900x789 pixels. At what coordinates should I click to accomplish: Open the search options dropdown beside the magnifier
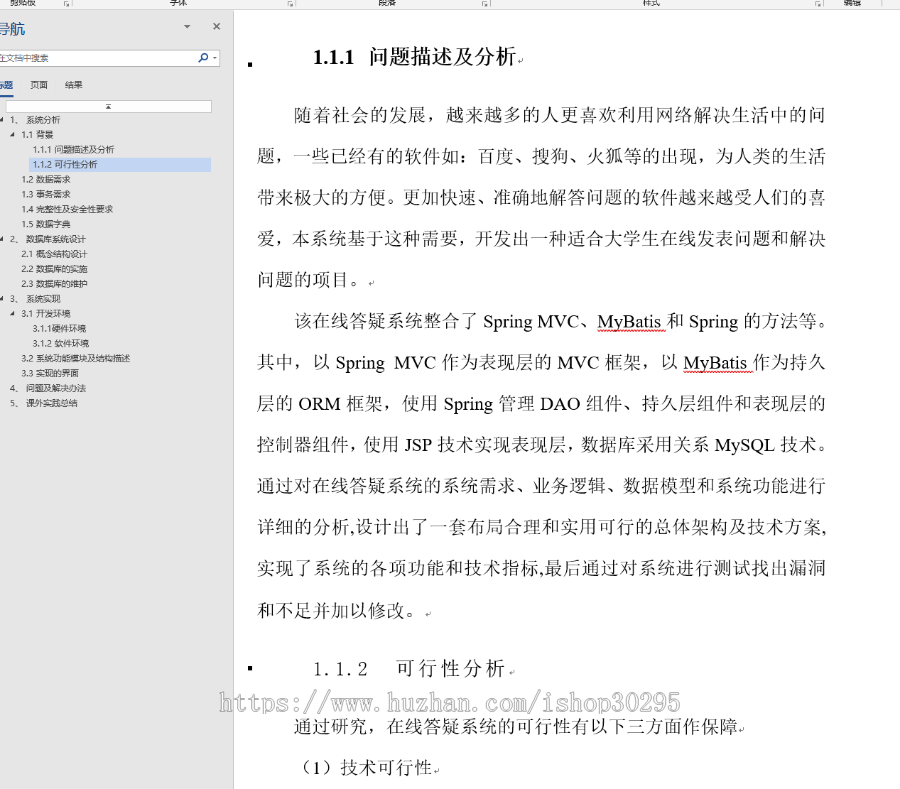click(215, 57)
